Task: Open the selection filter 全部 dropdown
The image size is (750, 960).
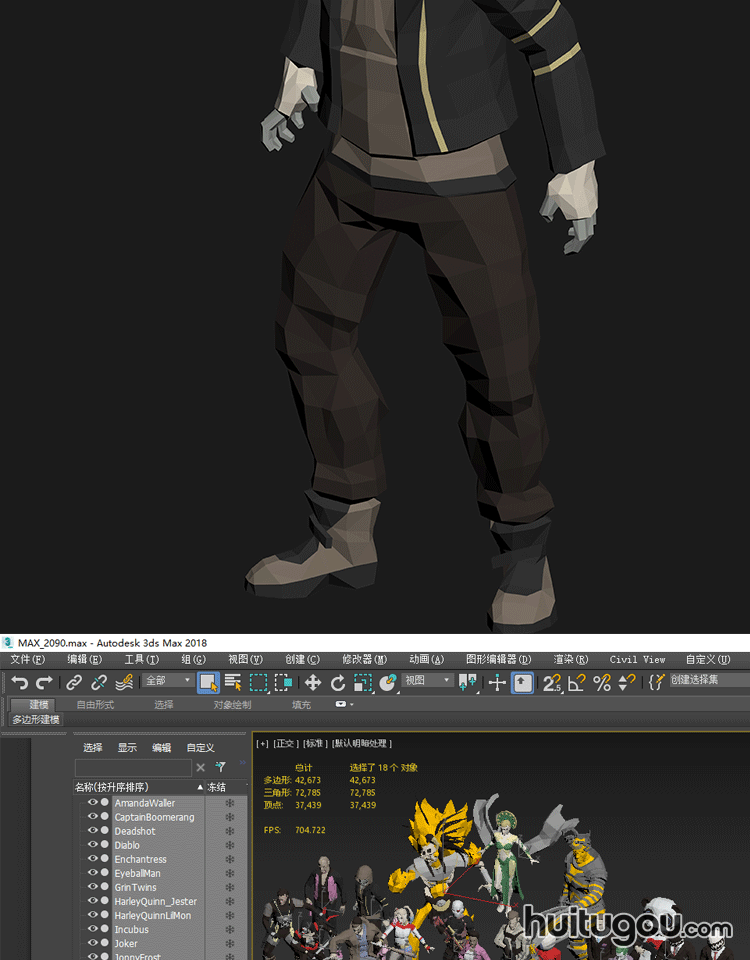Action: (167, 681)
